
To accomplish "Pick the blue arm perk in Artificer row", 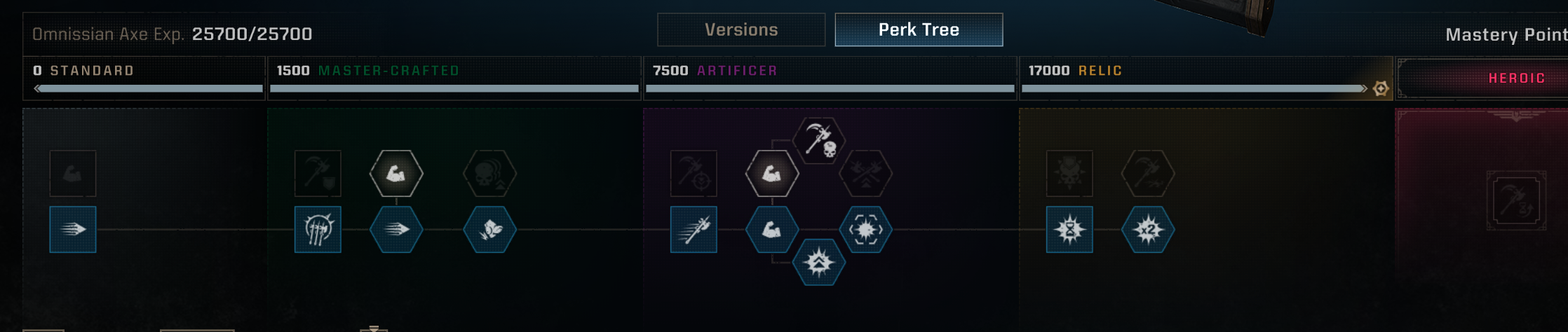I will (x=772, y=229).
